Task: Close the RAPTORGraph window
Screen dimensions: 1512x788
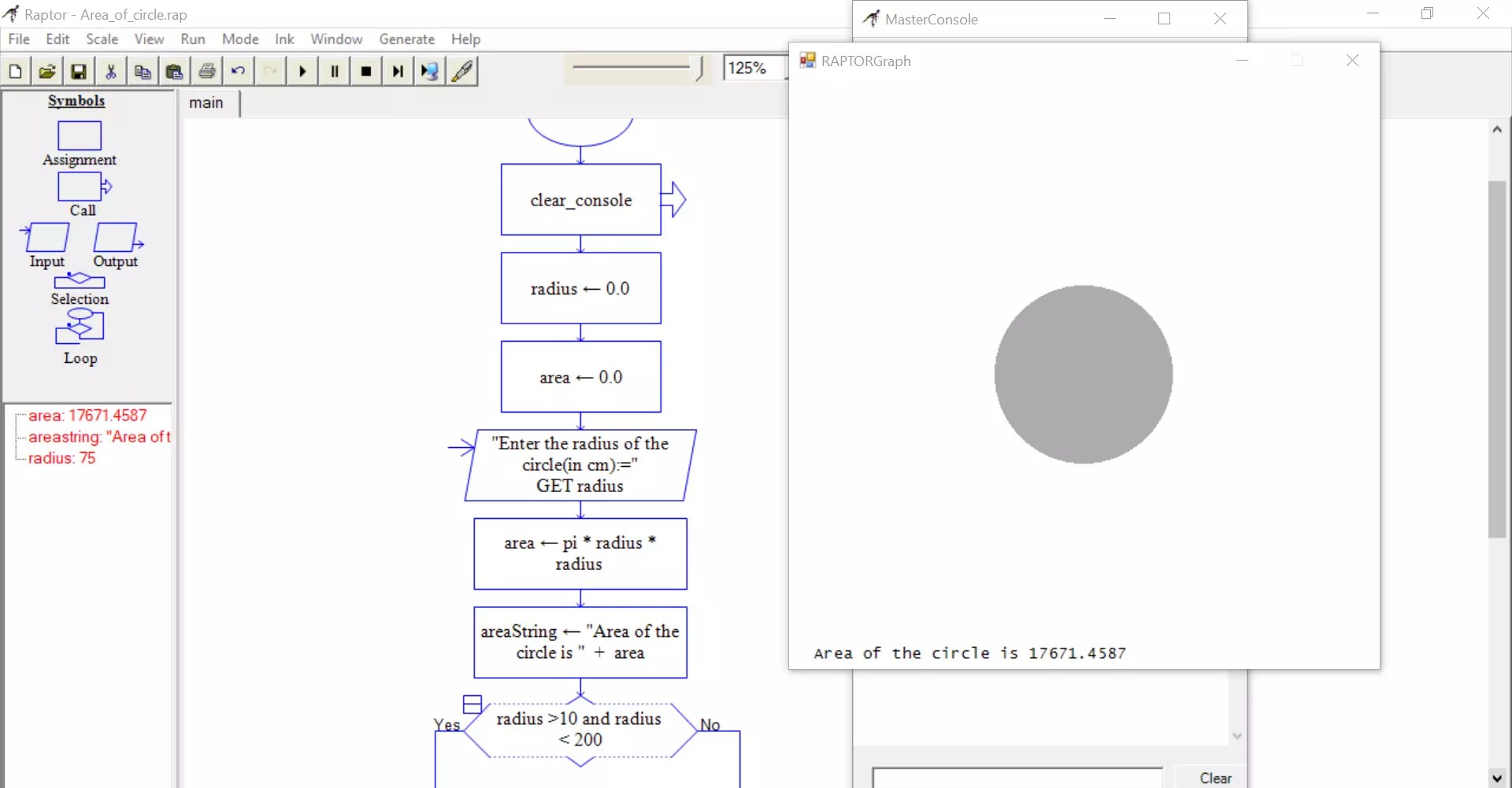Action: click(x=1352, y=61)
